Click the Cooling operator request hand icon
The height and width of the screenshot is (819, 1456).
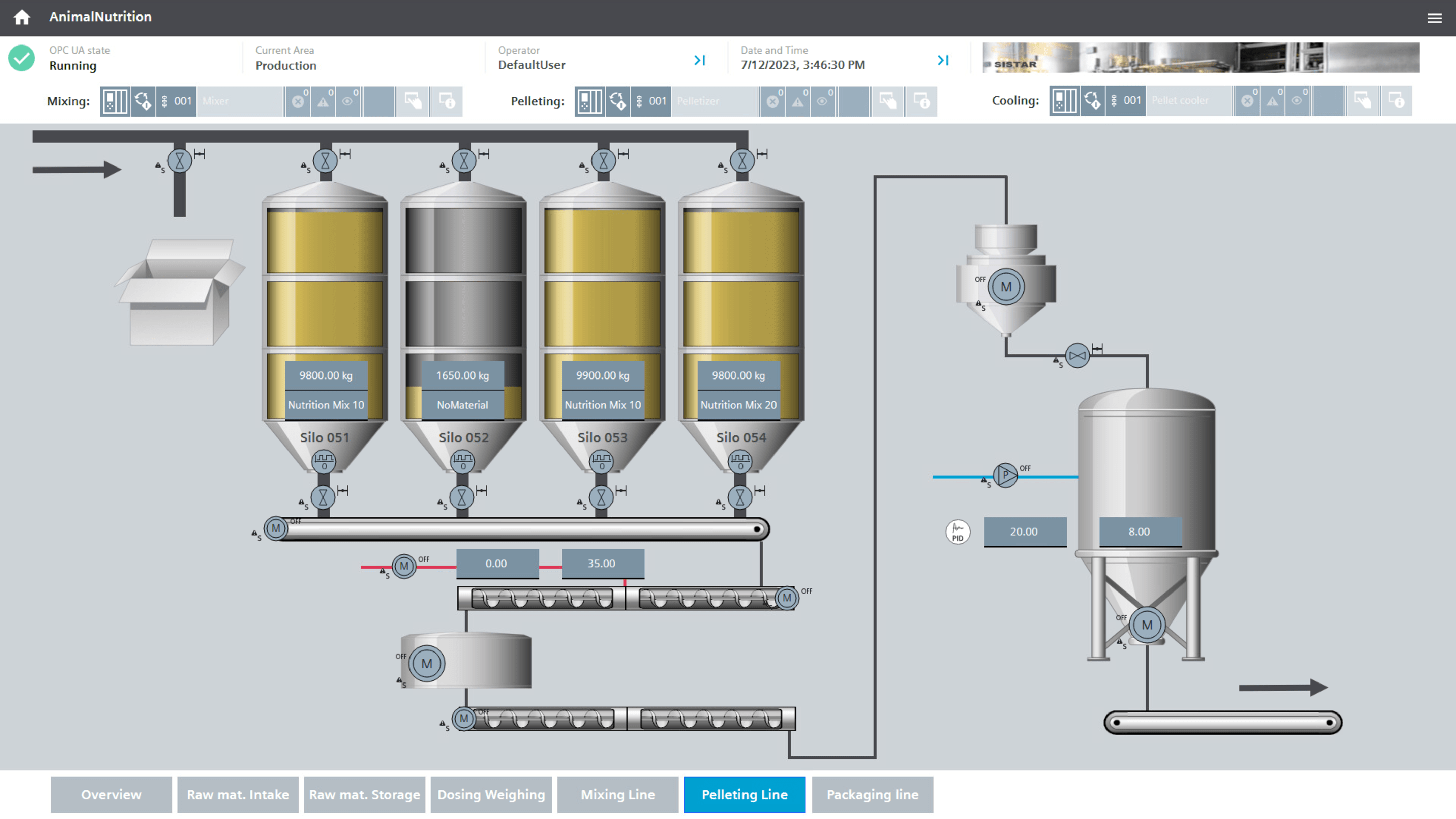[1362, 101]
